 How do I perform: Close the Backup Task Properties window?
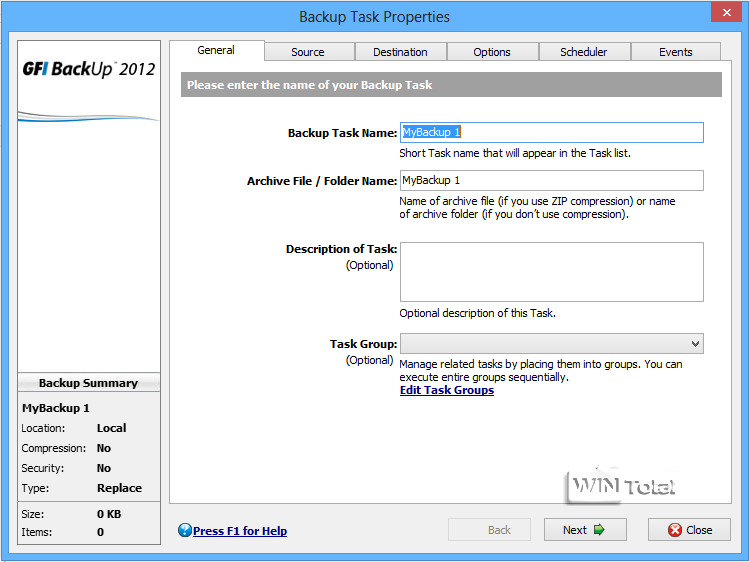coord(726,12)
